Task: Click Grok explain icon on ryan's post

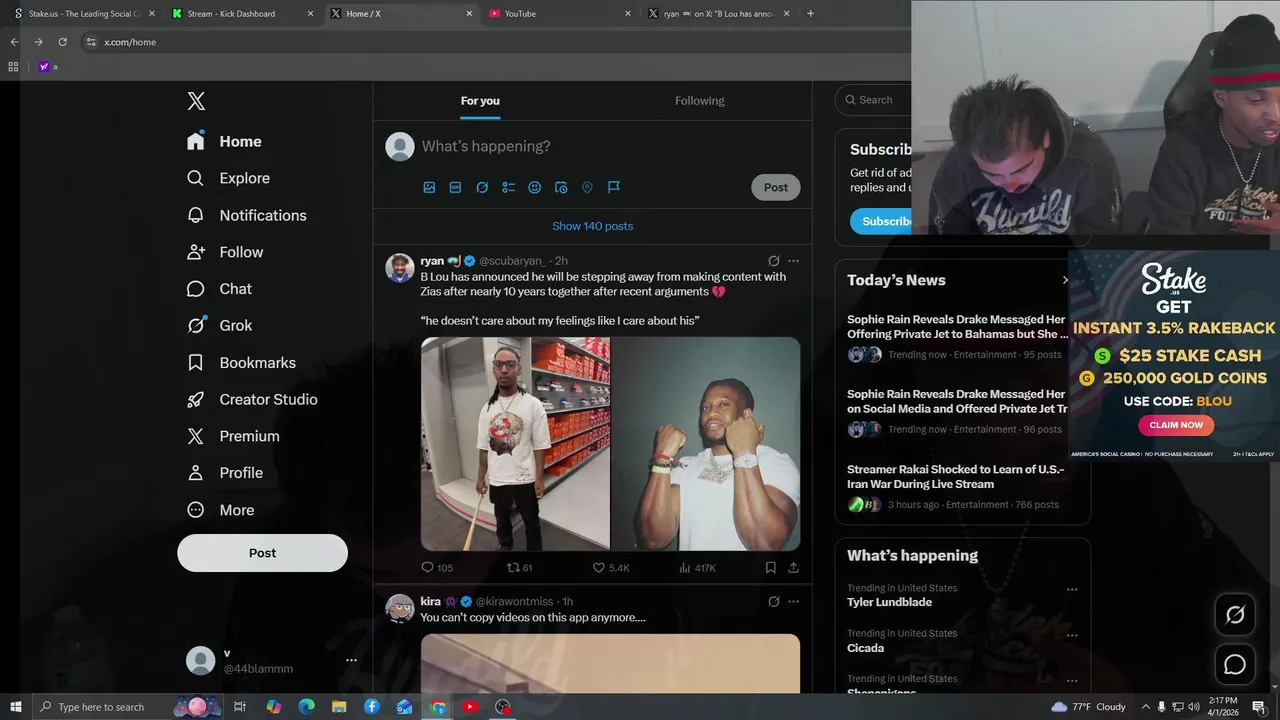Action: (773, 261)
